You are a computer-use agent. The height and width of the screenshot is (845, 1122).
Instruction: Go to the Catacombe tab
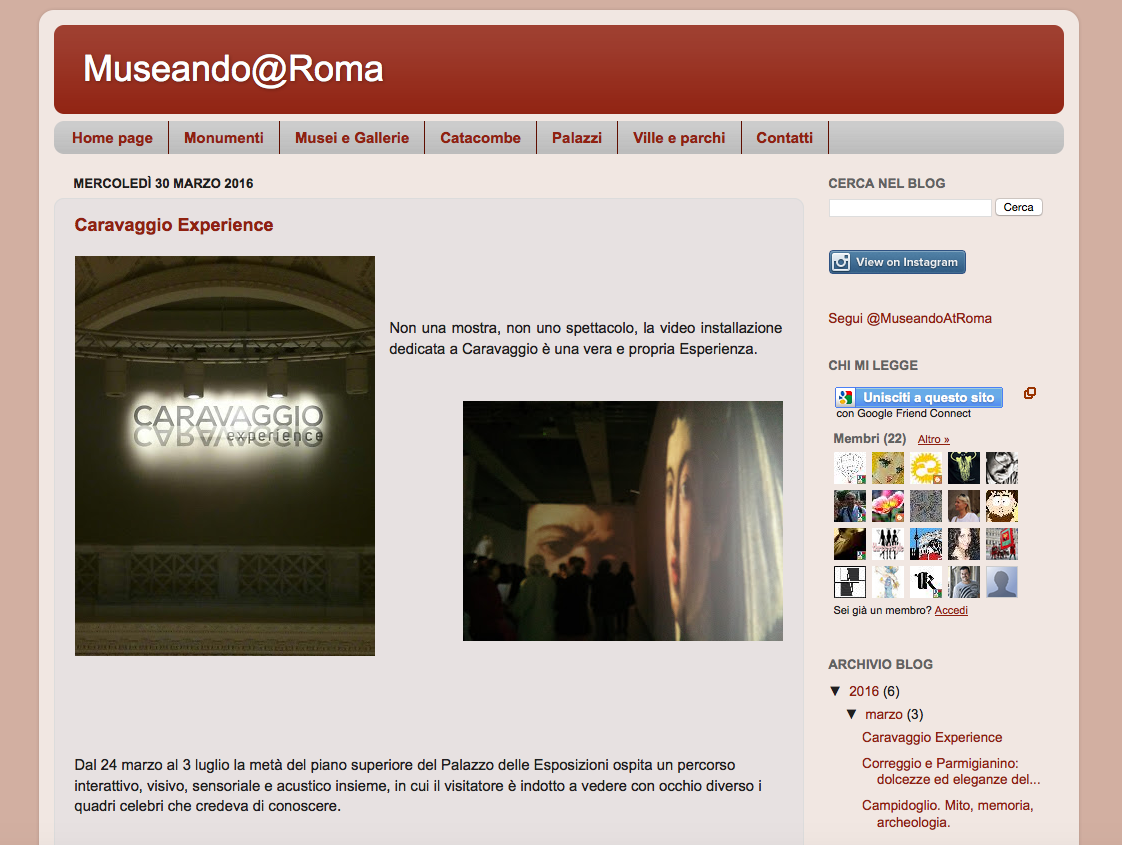[x=480, y=138]
